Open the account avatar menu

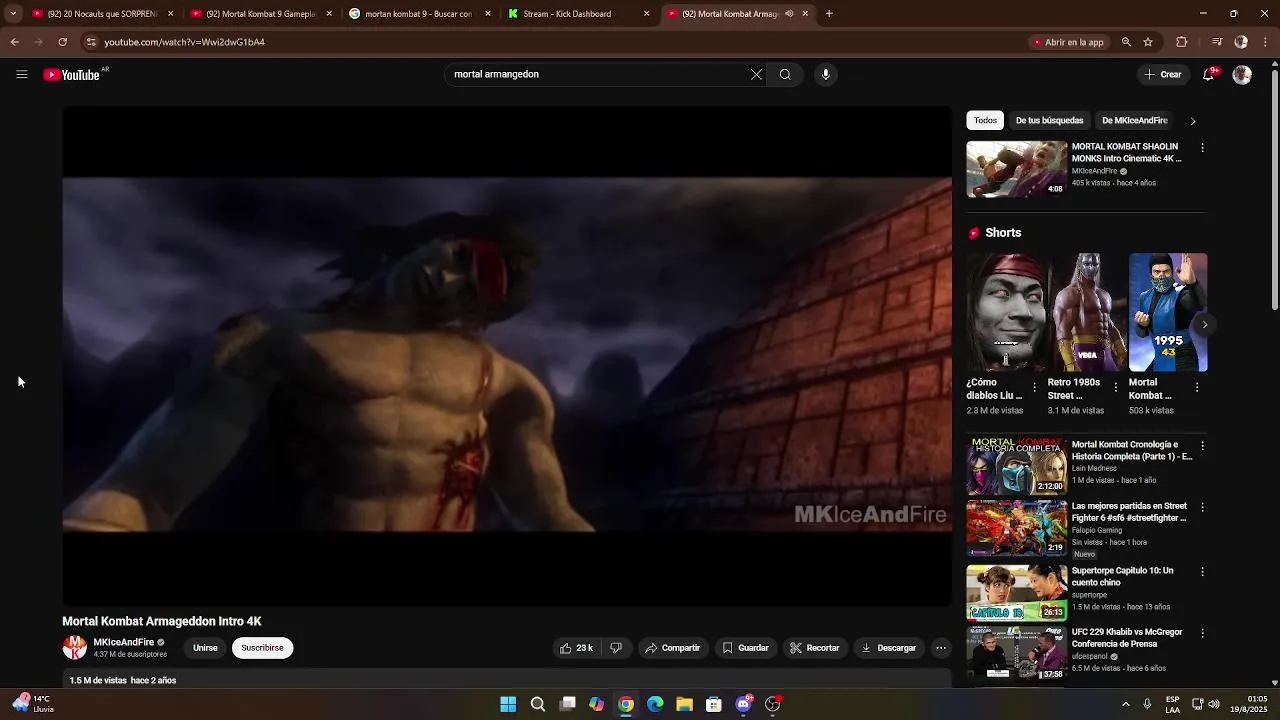(x=1242, y=74)
